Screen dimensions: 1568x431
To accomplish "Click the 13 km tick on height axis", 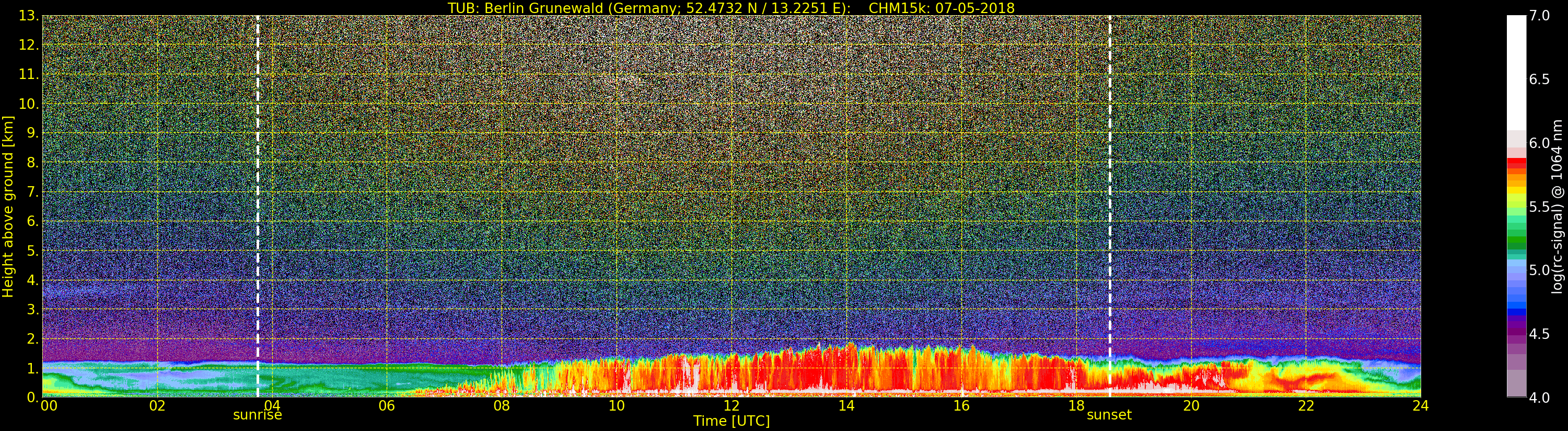I will point(27,16).
